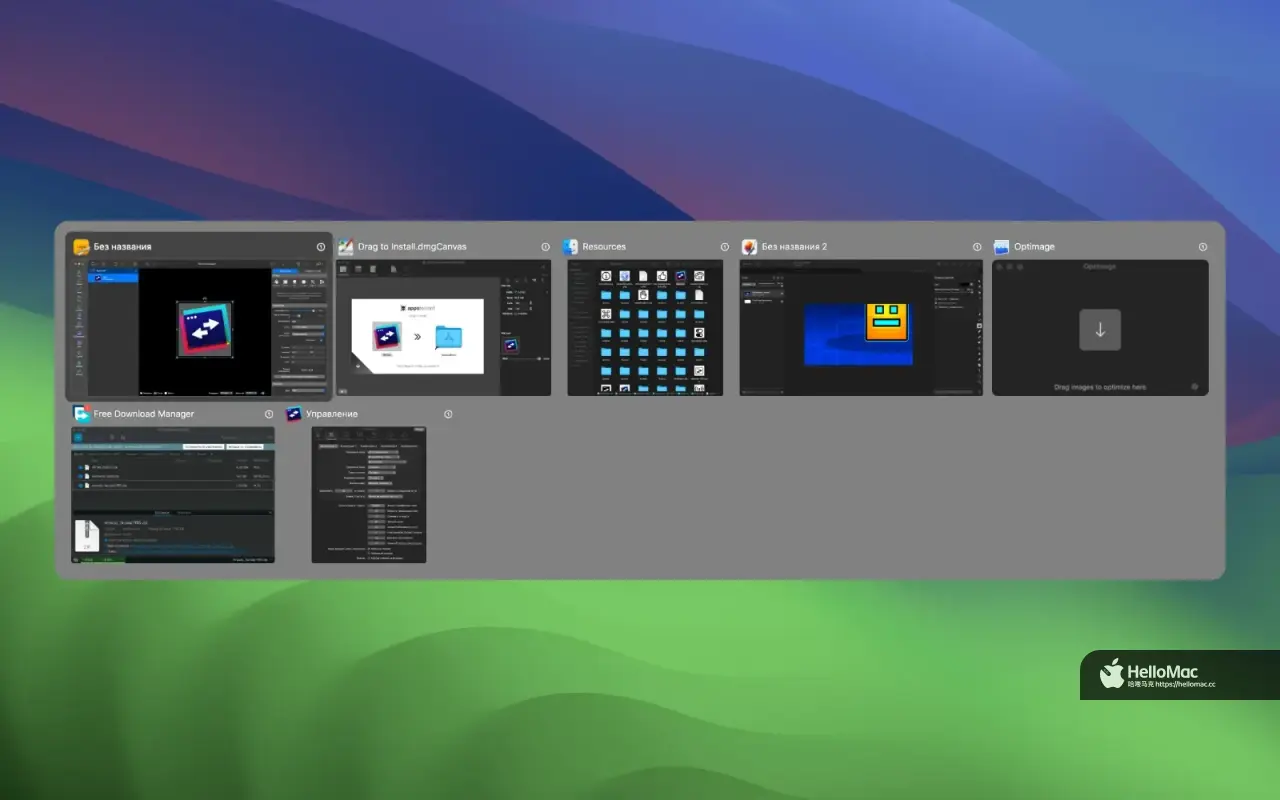Click the "Drag to Install.dmgCanvas" title

412,246
